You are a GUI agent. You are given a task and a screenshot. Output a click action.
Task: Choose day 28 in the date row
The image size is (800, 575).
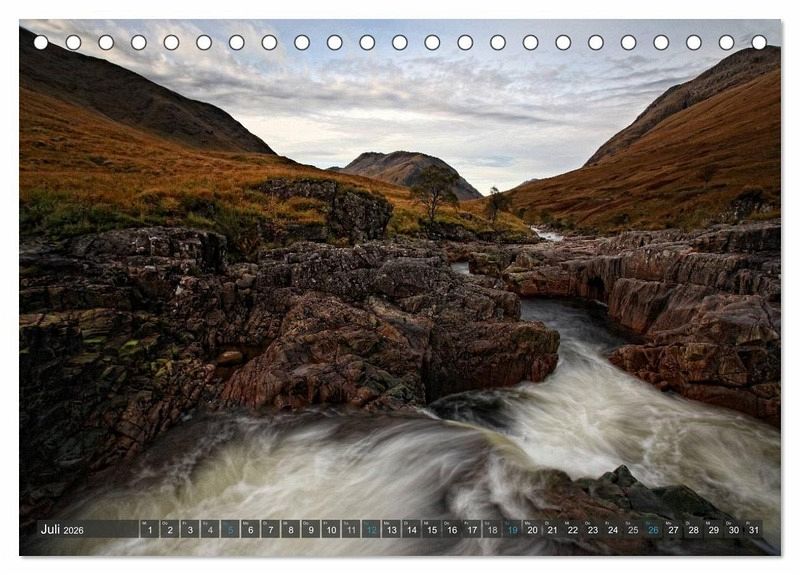click(x=693, y=529)
